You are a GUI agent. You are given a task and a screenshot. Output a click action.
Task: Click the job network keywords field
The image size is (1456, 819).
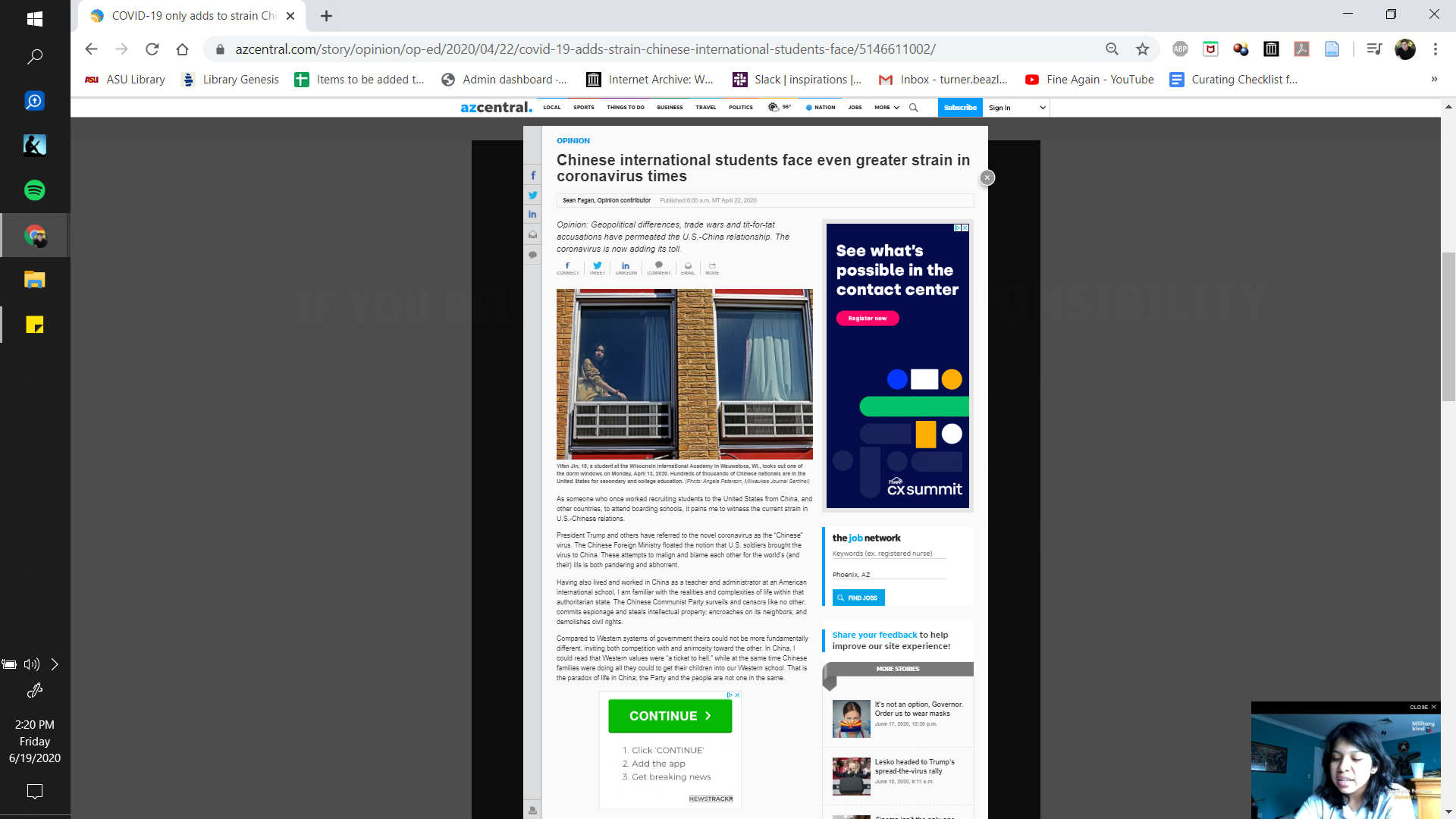point(889,554)
